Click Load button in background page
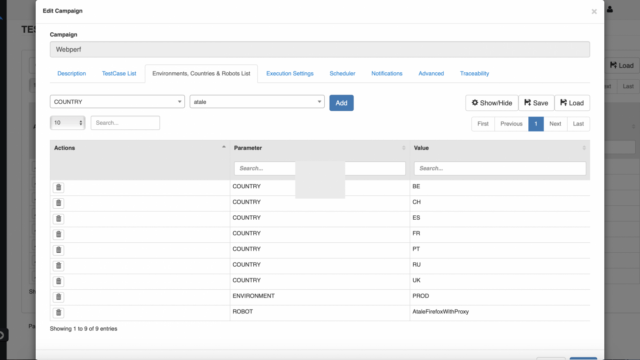 pos(622,65)
